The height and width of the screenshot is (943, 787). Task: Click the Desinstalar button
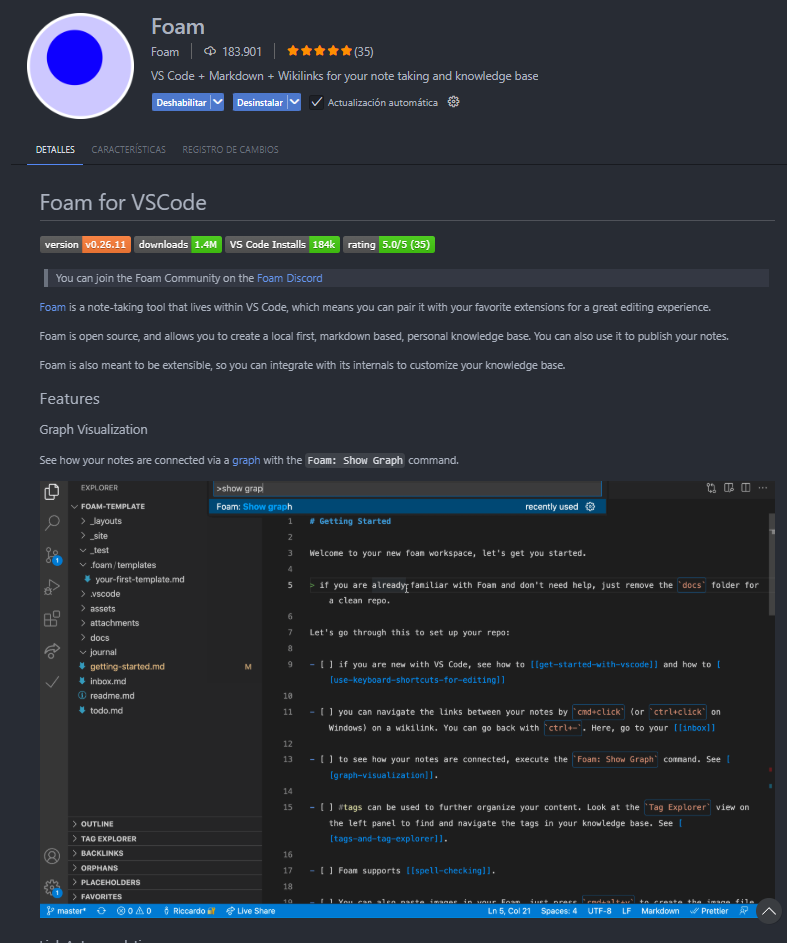[260, 102]
